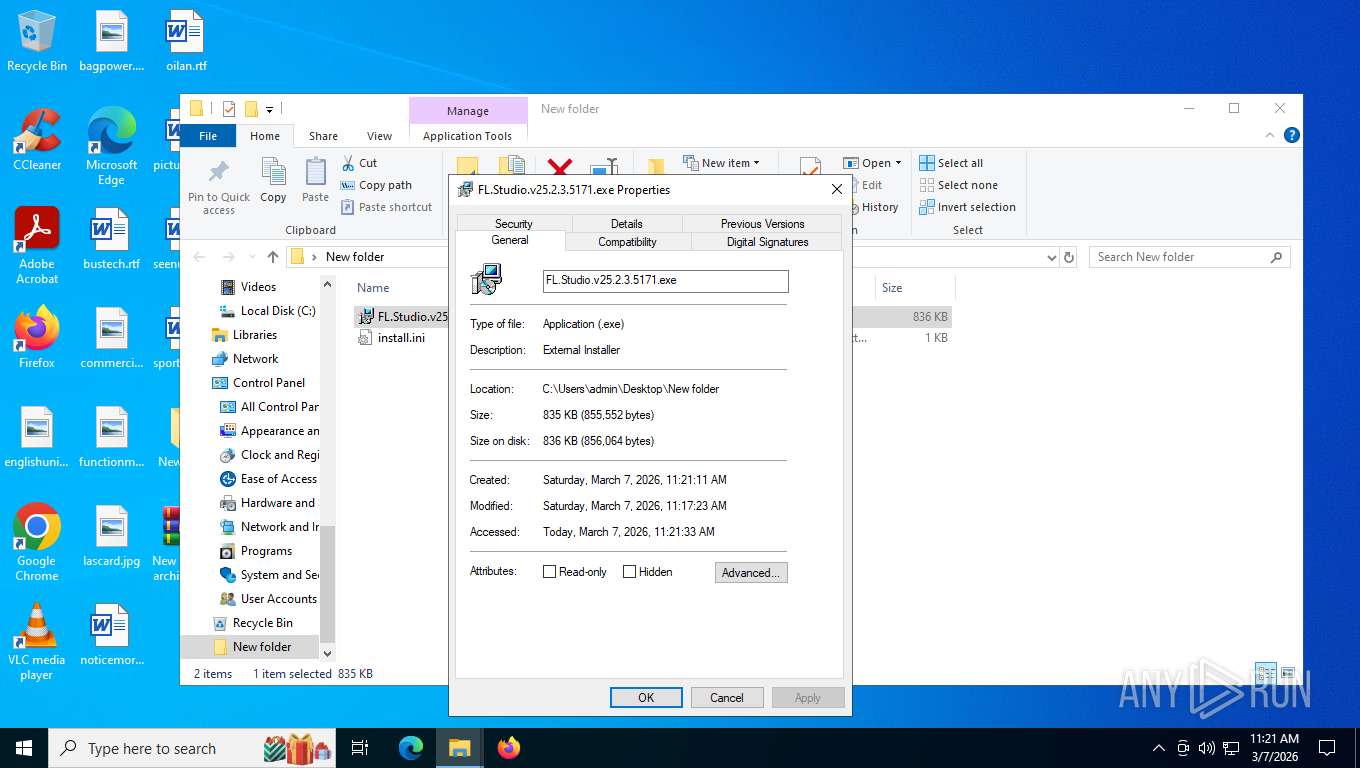The image size is (1360, 768).
Task: Sort by Name column header
Action: 373,288
